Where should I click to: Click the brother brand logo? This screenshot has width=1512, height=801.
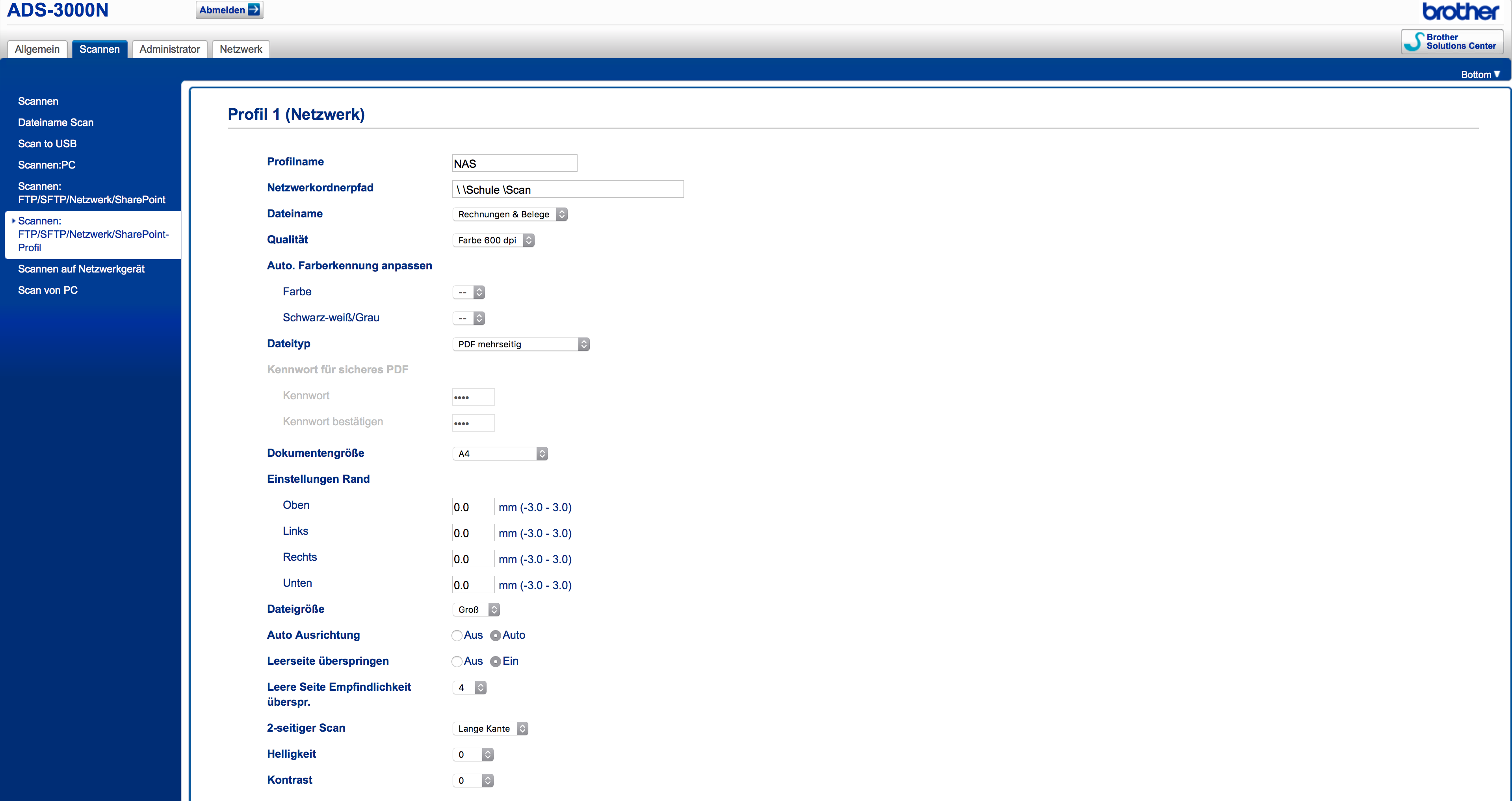pos(1461,11)
